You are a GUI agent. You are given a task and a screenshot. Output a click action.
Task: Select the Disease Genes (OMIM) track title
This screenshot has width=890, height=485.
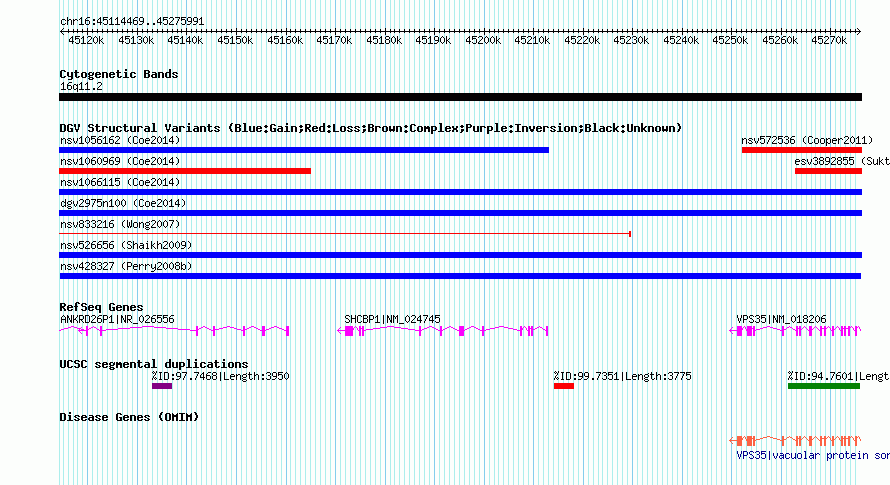129,417
